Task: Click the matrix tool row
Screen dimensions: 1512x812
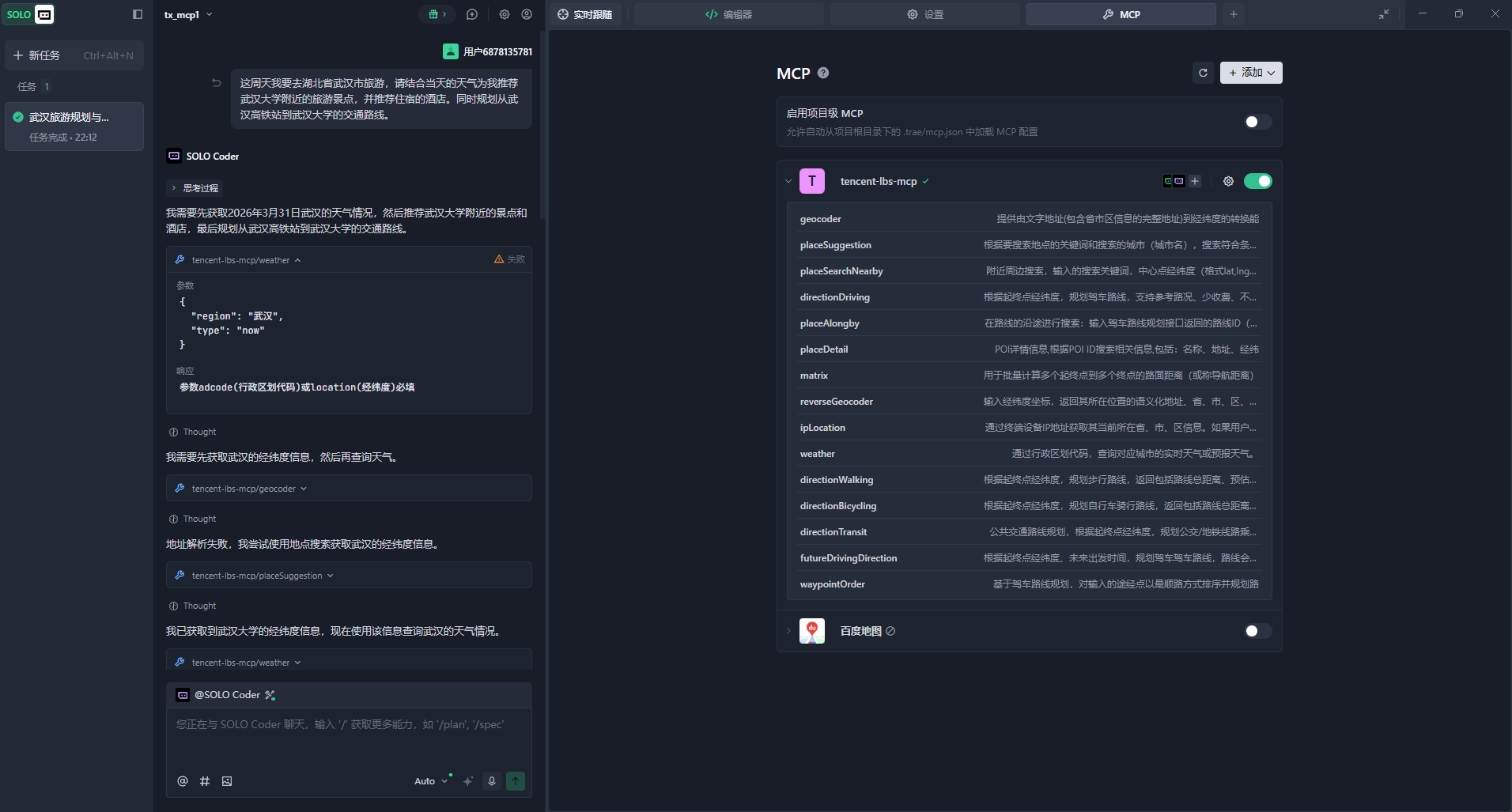Action: 1029,376
